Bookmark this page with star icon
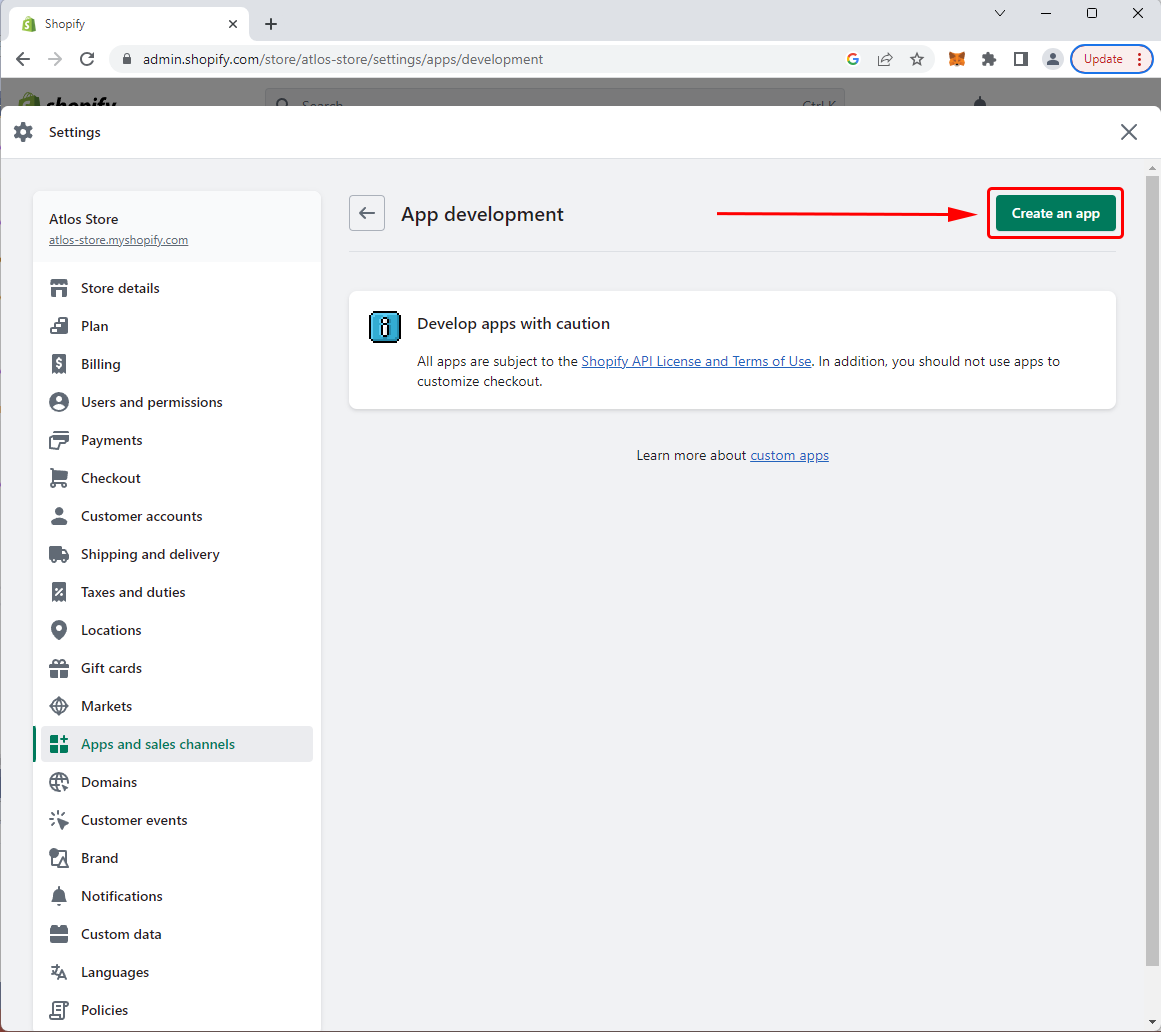The height and width of the screenshot is (1032, 1161). [917, 59]
